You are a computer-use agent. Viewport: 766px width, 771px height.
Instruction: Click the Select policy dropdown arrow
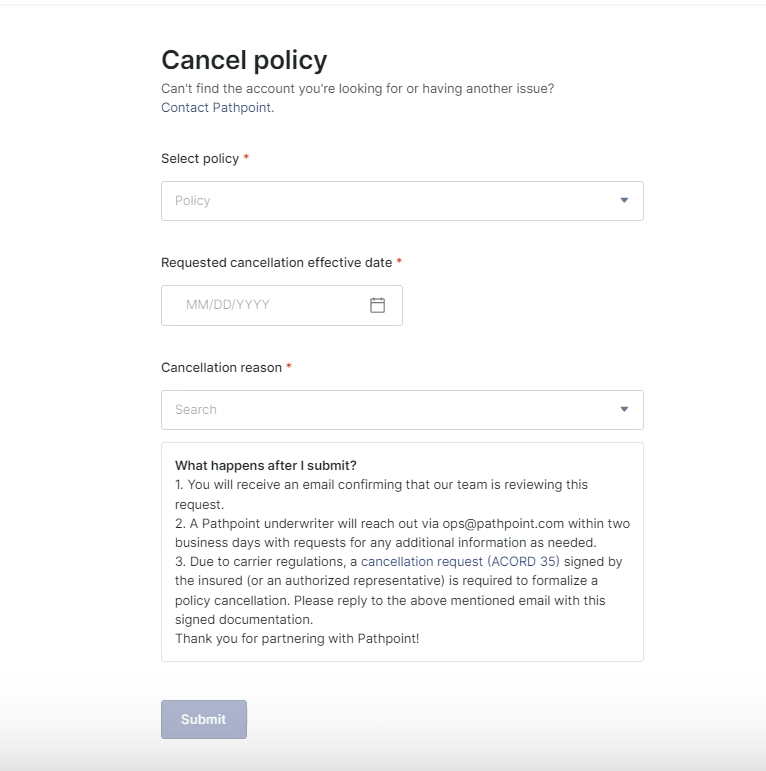(624, 200)
